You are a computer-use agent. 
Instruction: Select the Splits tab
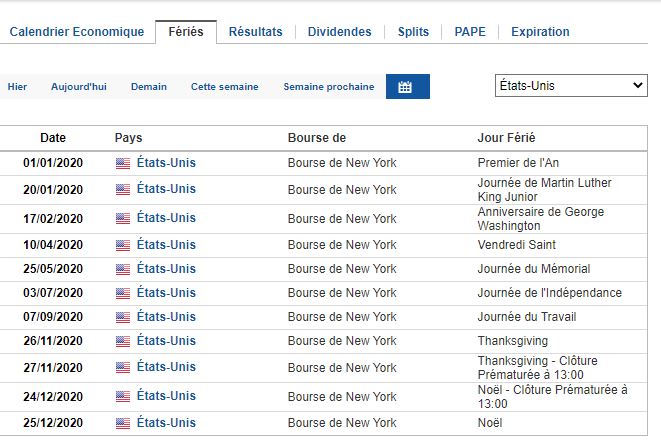coord(413,32)
